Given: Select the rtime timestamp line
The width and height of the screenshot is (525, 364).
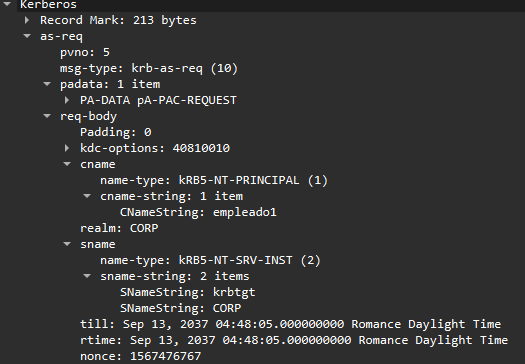Looking at the screenshot, I should pyautogui.click(x=294, y=340).
